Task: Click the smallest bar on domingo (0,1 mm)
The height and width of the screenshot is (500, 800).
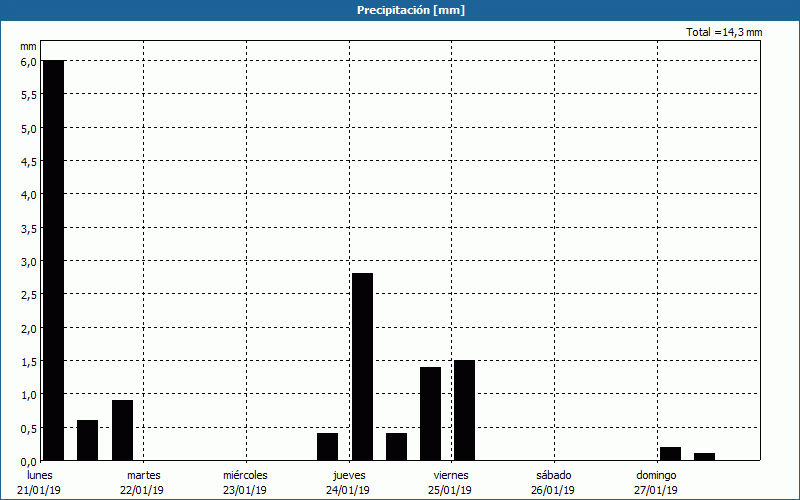Action: click(705, 457)
